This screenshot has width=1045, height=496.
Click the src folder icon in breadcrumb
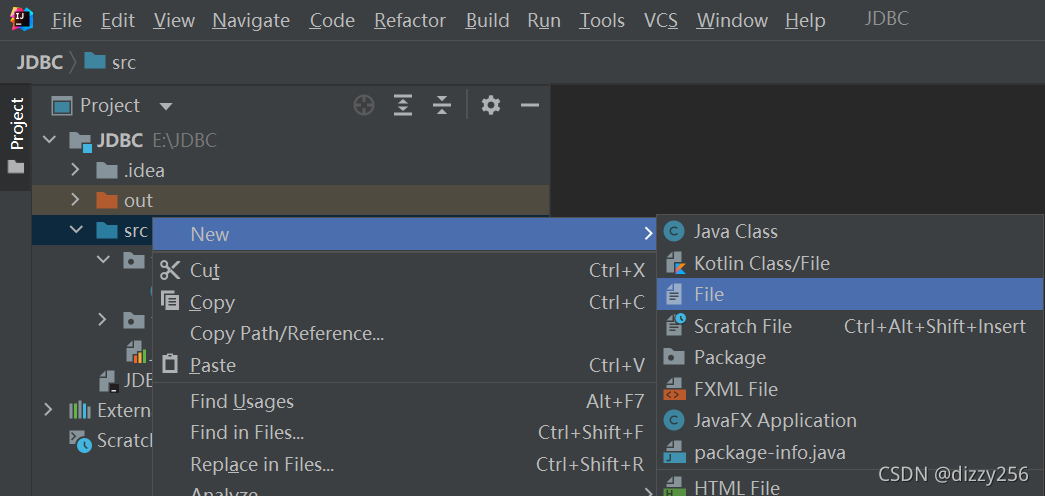95,62
